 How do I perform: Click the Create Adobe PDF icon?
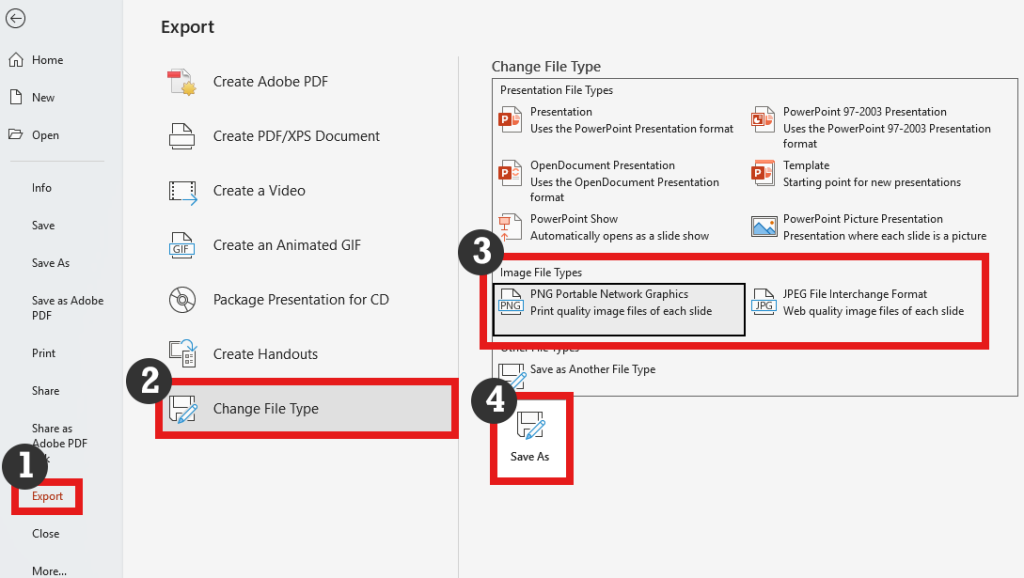(182, 82)
